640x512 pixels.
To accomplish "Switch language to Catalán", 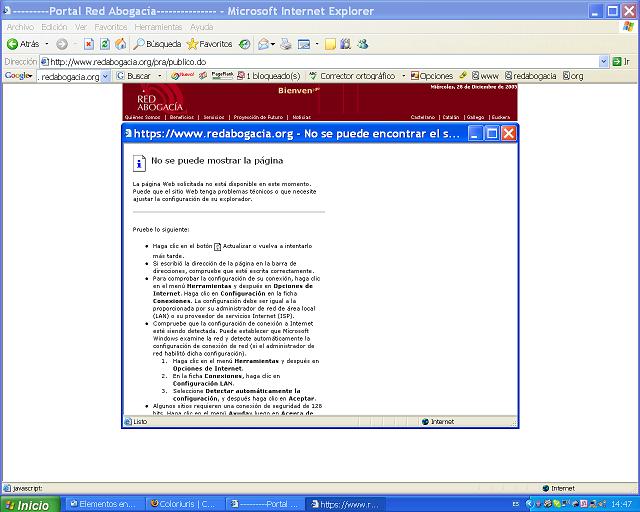I will (451, 117).
